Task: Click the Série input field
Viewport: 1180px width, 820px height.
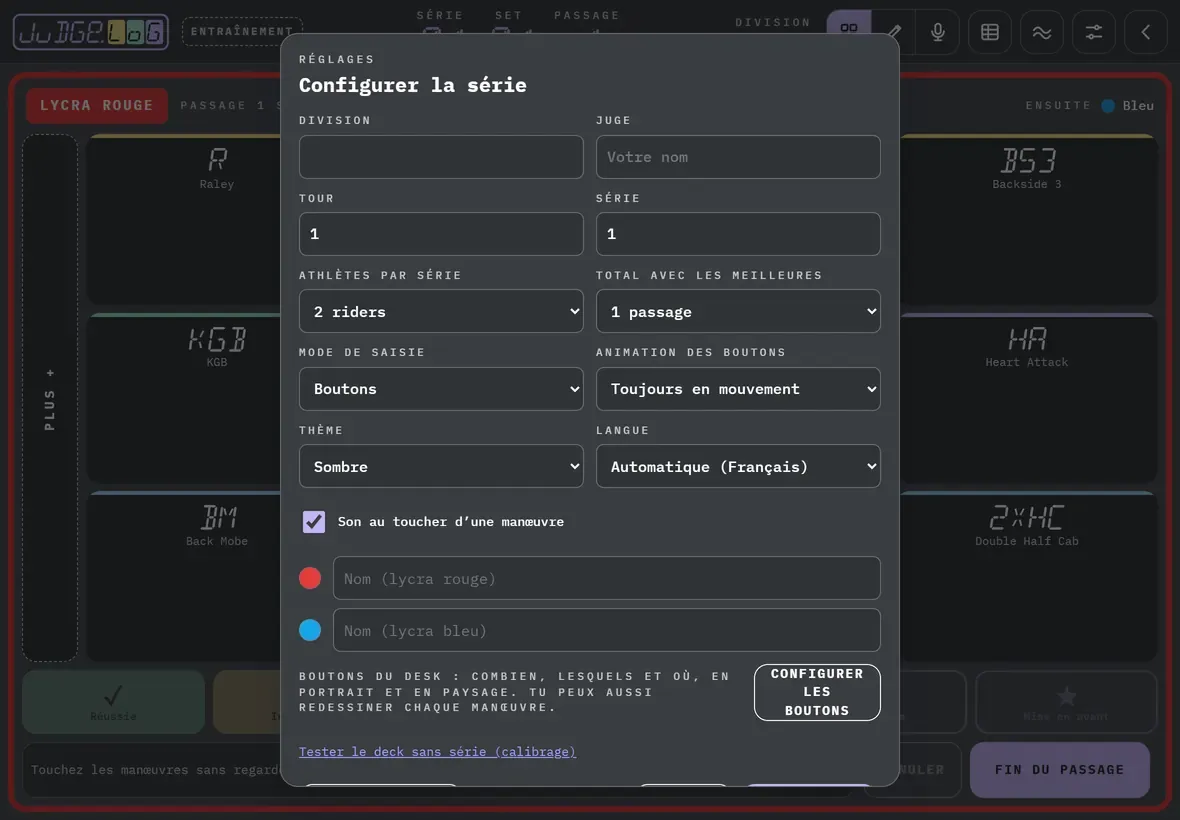Action: point(738,234)
